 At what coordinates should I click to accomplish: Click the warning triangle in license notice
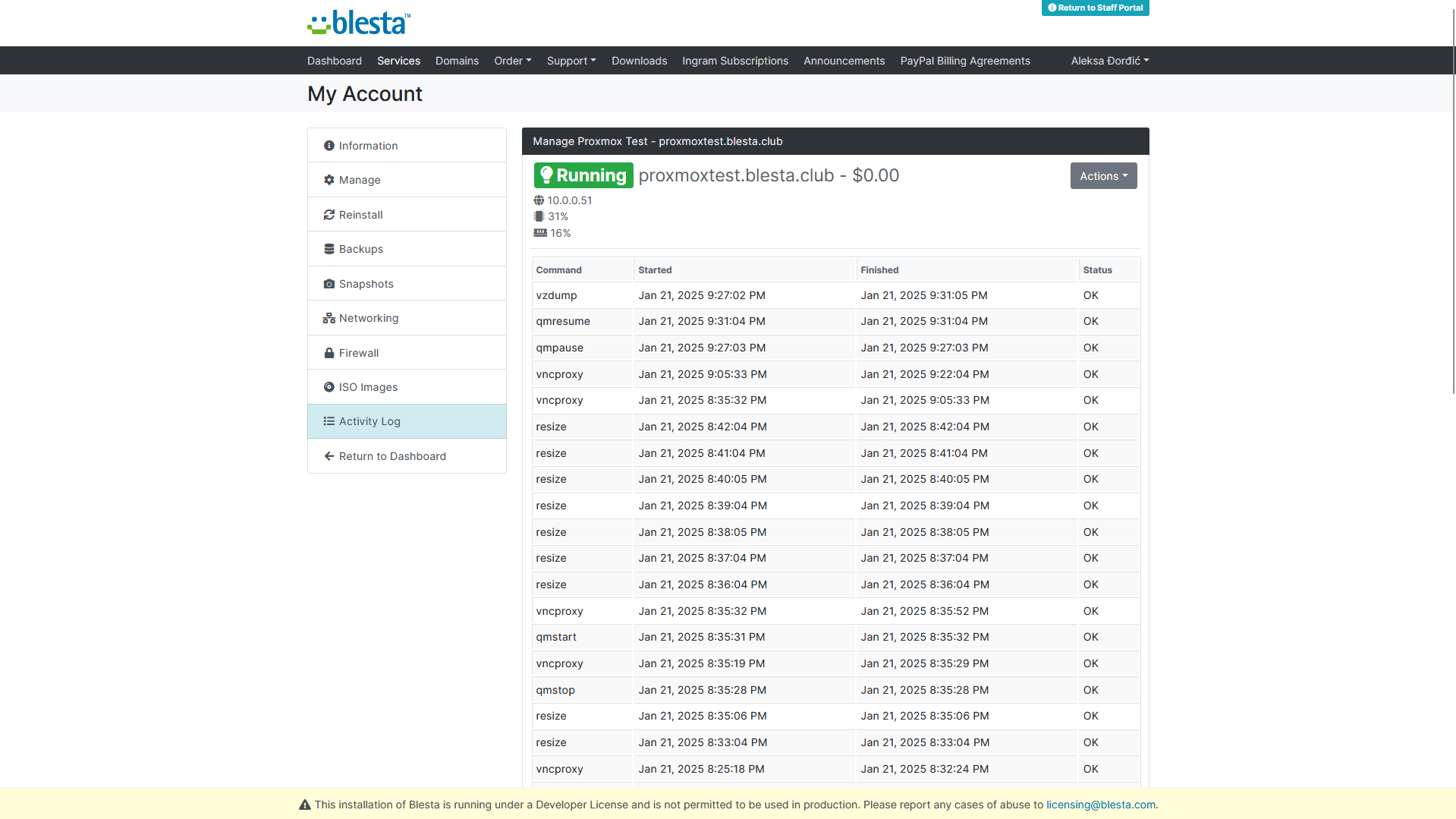(x=305, y=805)
